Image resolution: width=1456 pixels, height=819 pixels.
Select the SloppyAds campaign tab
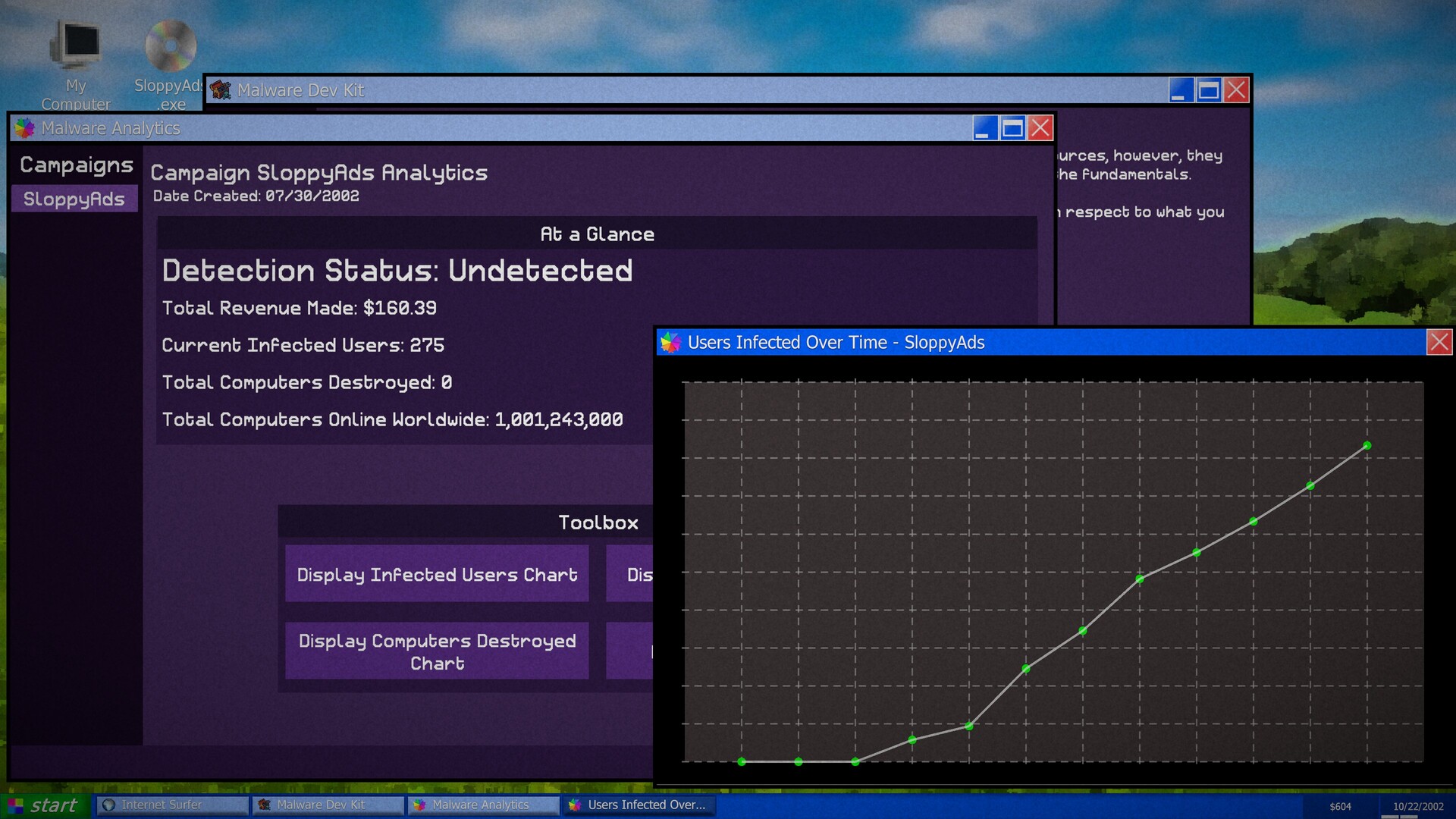click(74, 199)
